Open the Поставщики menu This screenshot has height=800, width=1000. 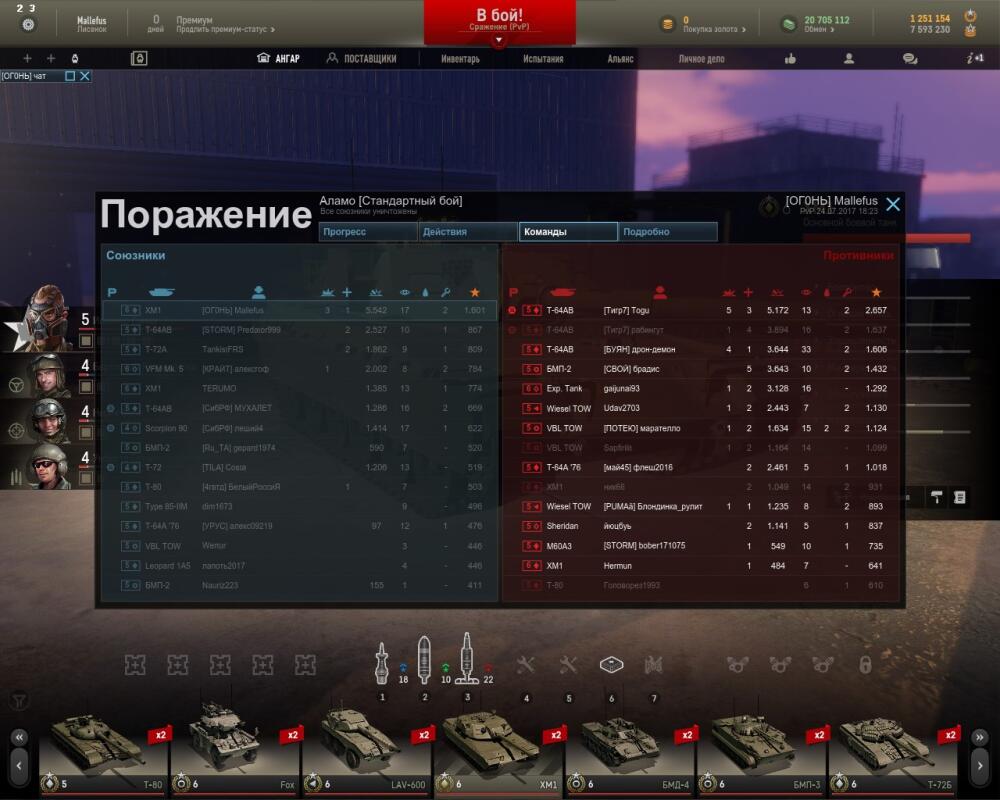coord(362,58)
